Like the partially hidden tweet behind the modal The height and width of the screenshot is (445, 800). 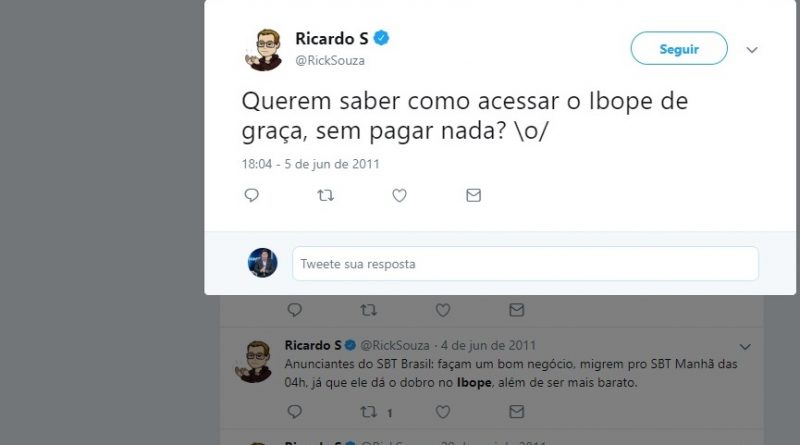[442, 310]
